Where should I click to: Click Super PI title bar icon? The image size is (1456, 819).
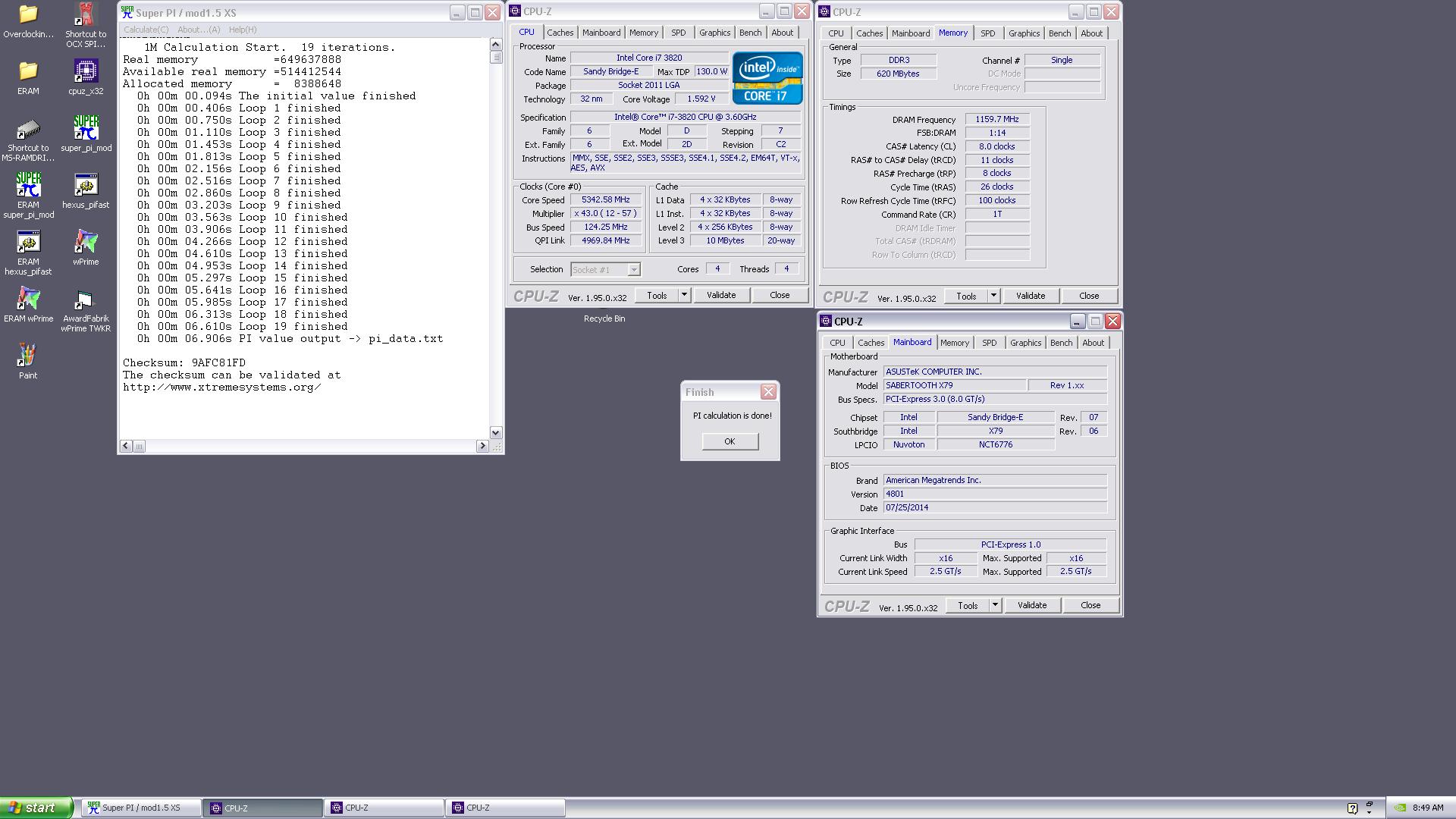click(127, 13)
